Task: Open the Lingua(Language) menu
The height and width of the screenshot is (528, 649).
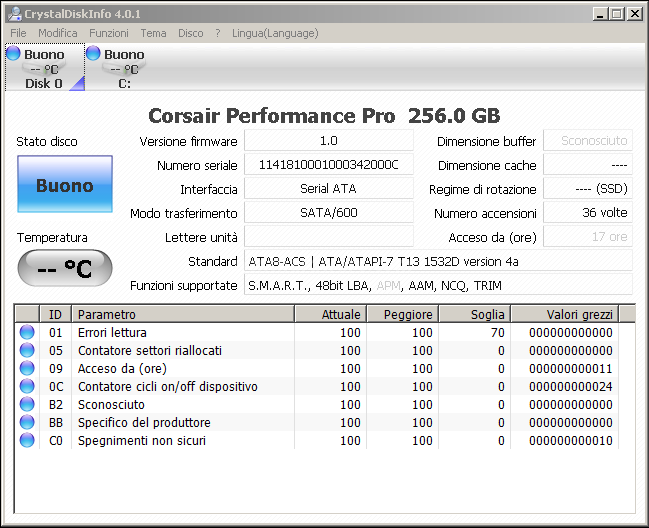Action: tap(275, 33)
